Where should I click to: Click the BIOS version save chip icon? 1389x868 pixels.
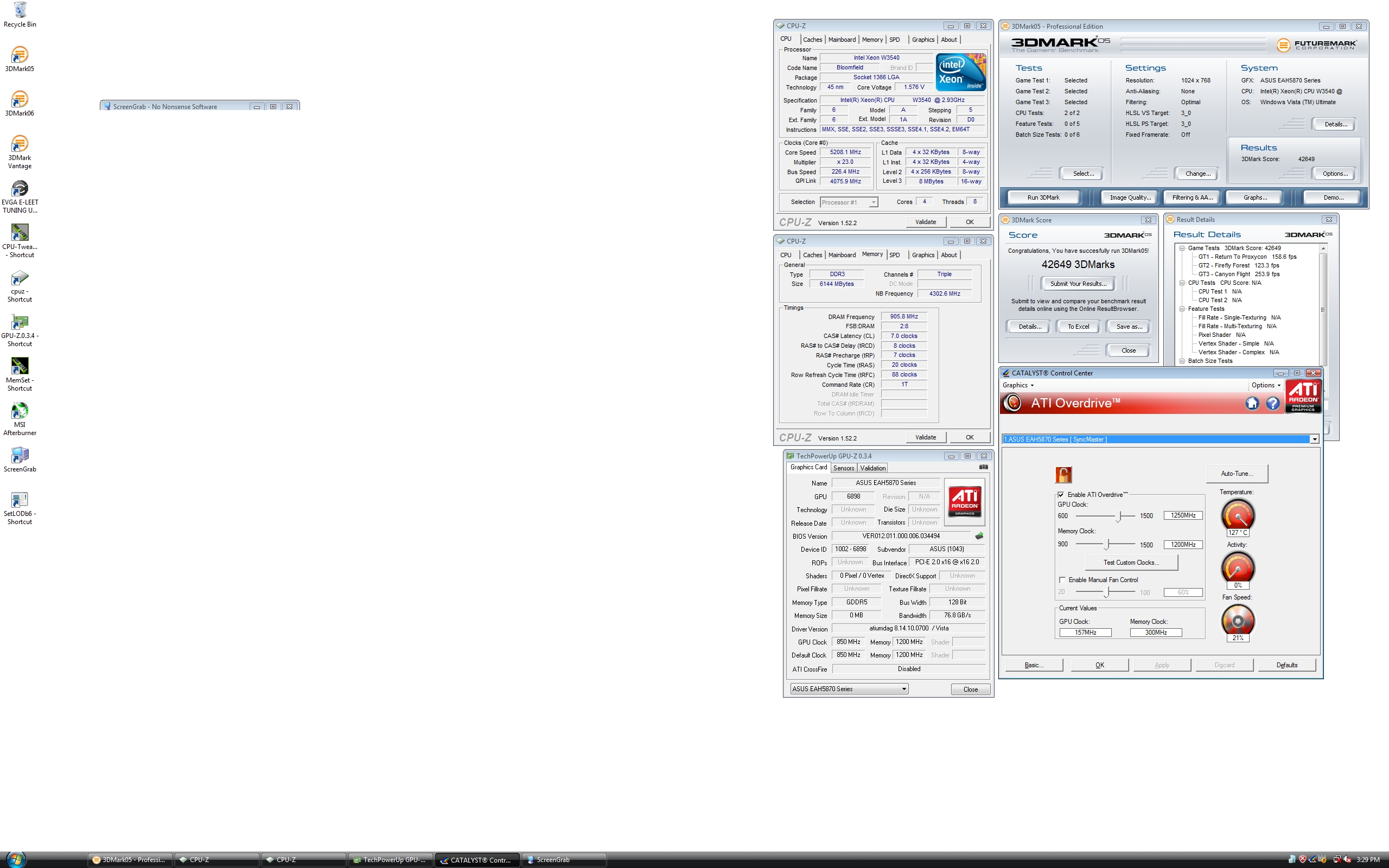pyautogui.click(x=979, y=536)
